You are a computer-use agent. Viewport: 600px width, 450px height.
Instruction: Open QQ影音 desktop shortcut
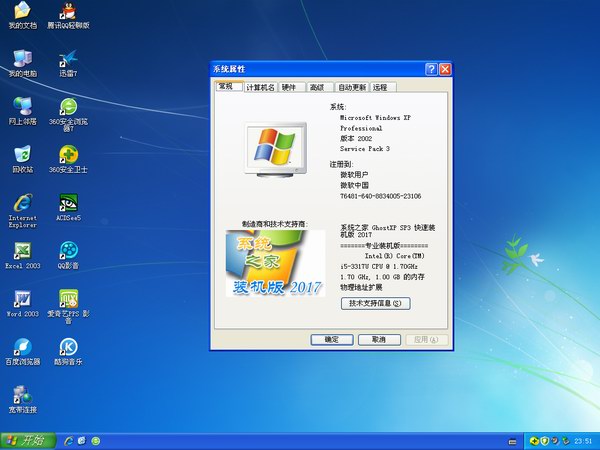[68, 256]
